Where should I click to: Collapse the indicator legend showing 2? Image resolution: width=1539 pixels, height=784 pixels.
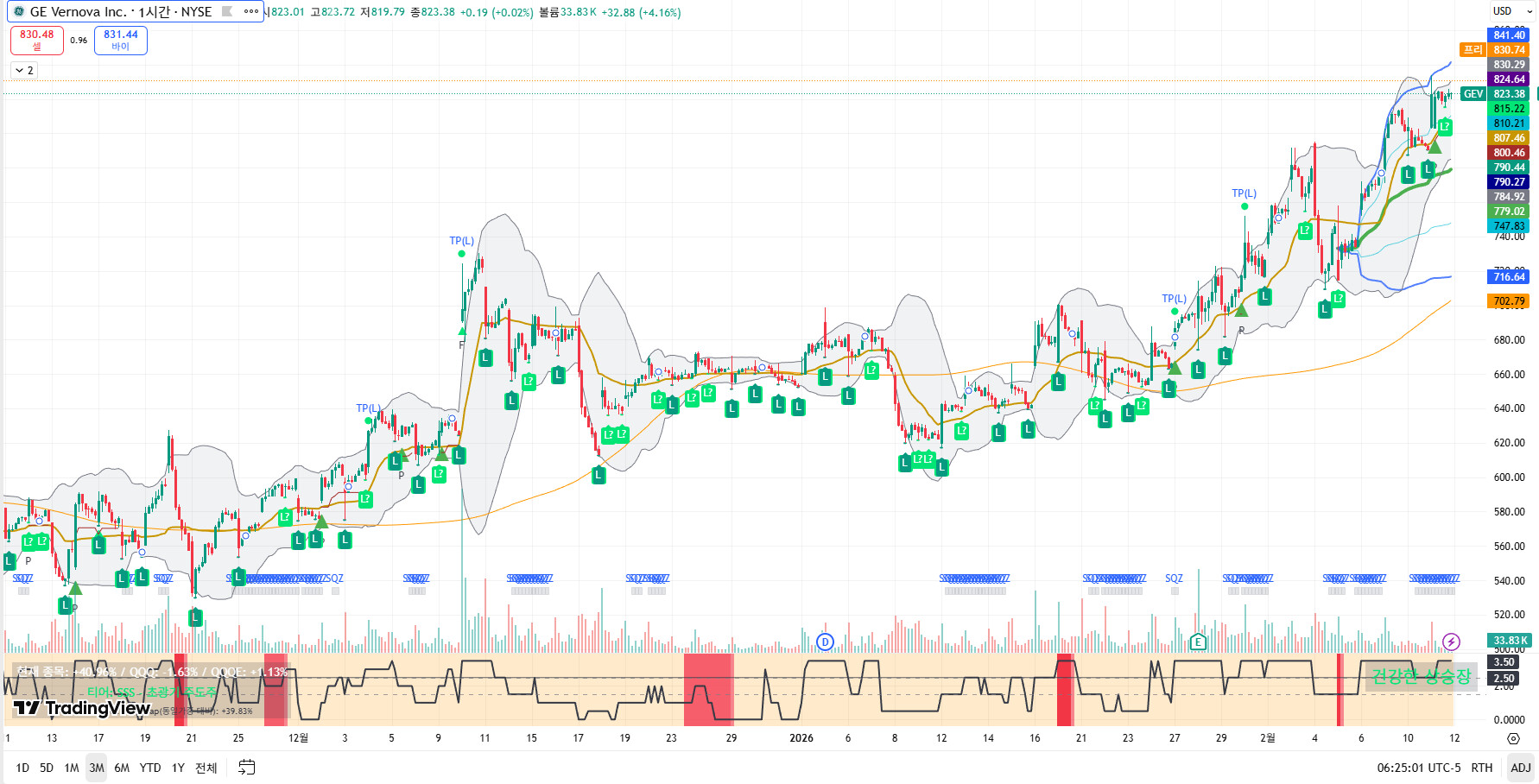(24, 71)
